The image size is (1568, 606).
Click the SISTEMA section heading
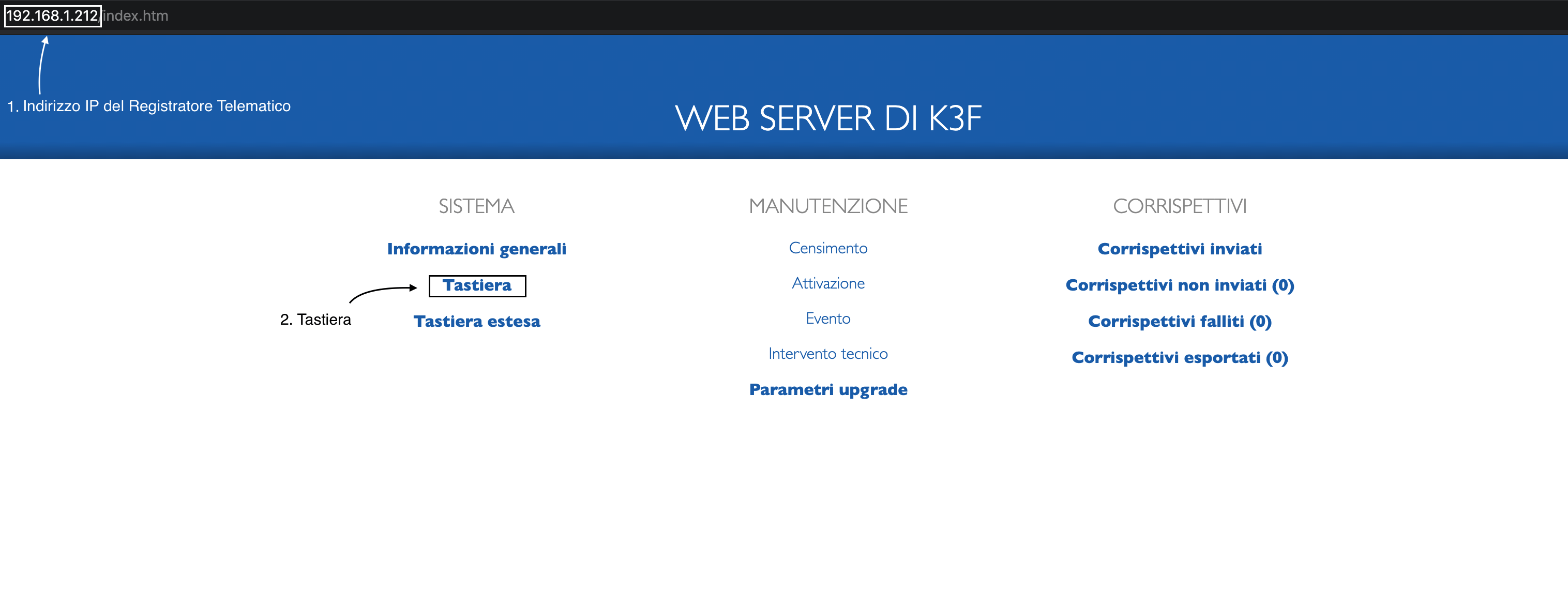point(477,206)
